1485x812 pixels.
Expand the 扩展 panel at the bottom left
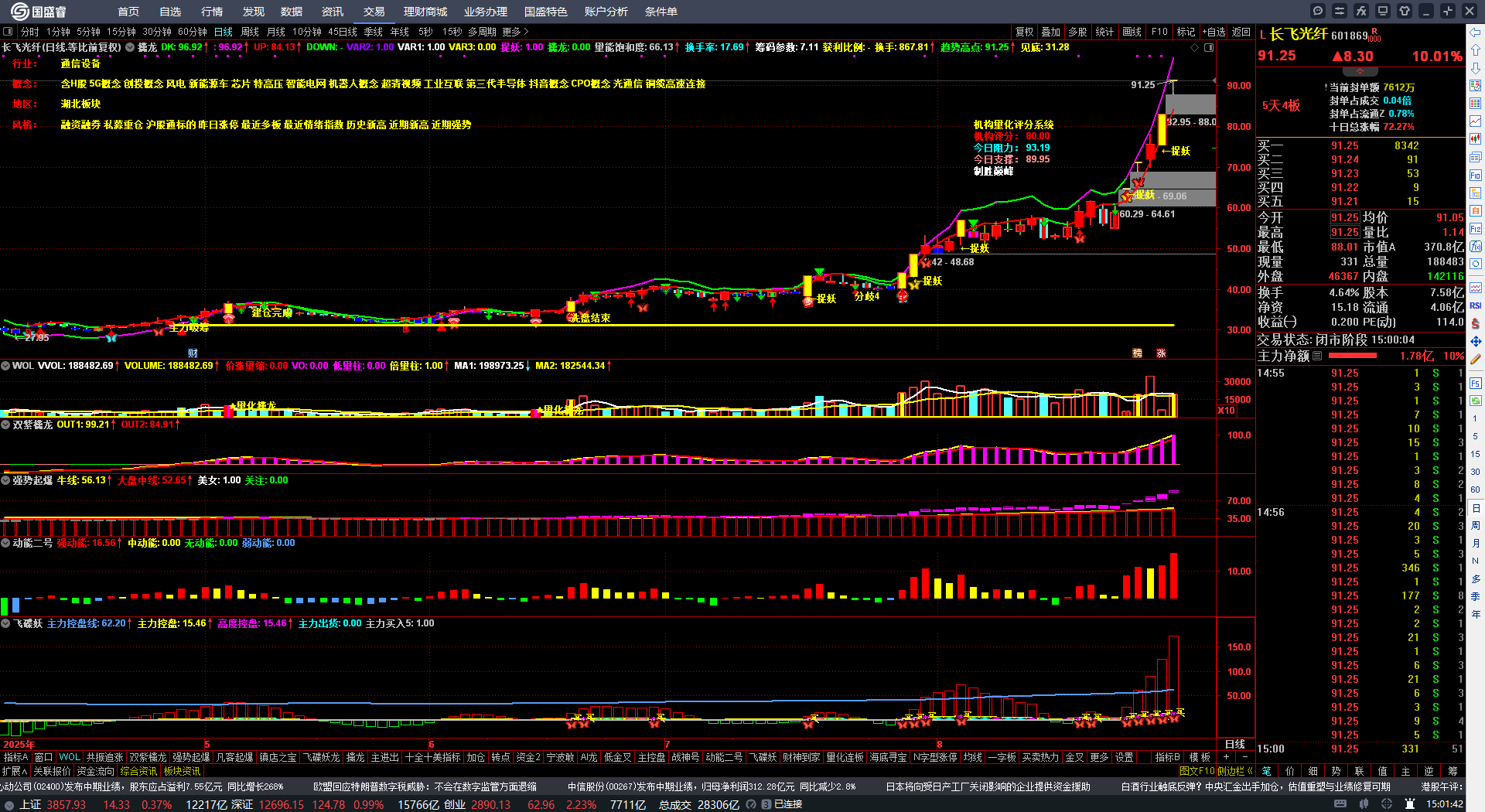pos(15,771)
